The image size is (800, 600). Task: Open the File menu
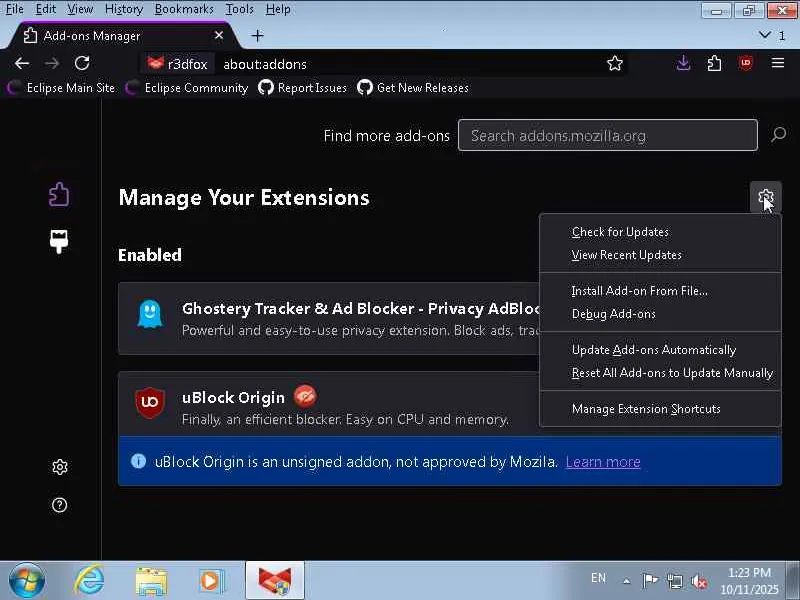tap(14, 9)
